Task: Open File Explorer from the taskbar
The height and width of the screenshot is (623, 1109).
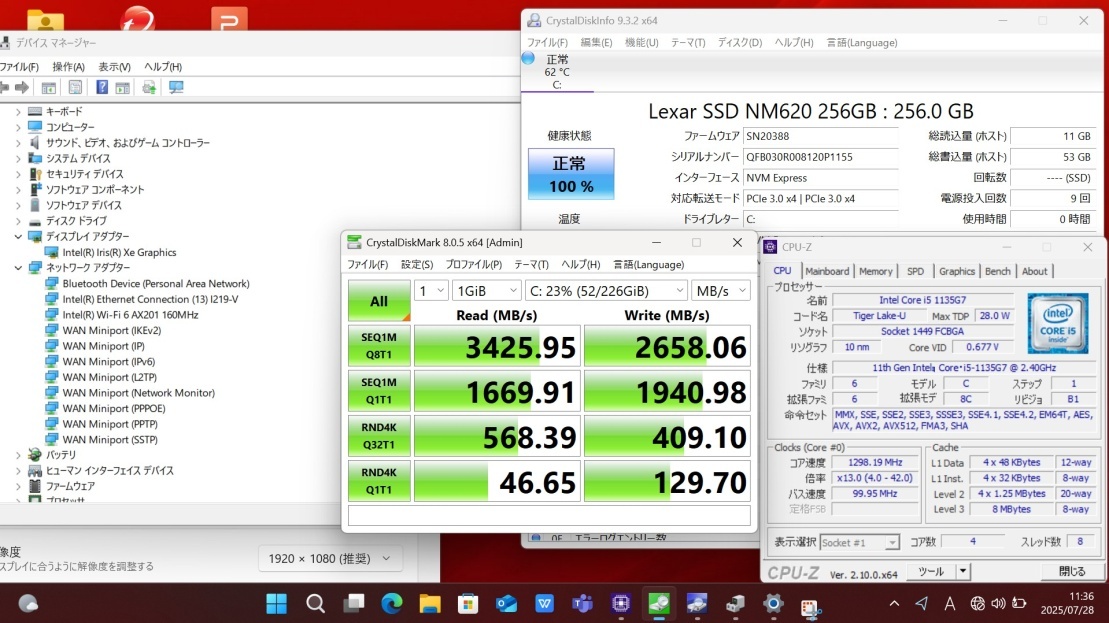Action: tap(429, 603)
